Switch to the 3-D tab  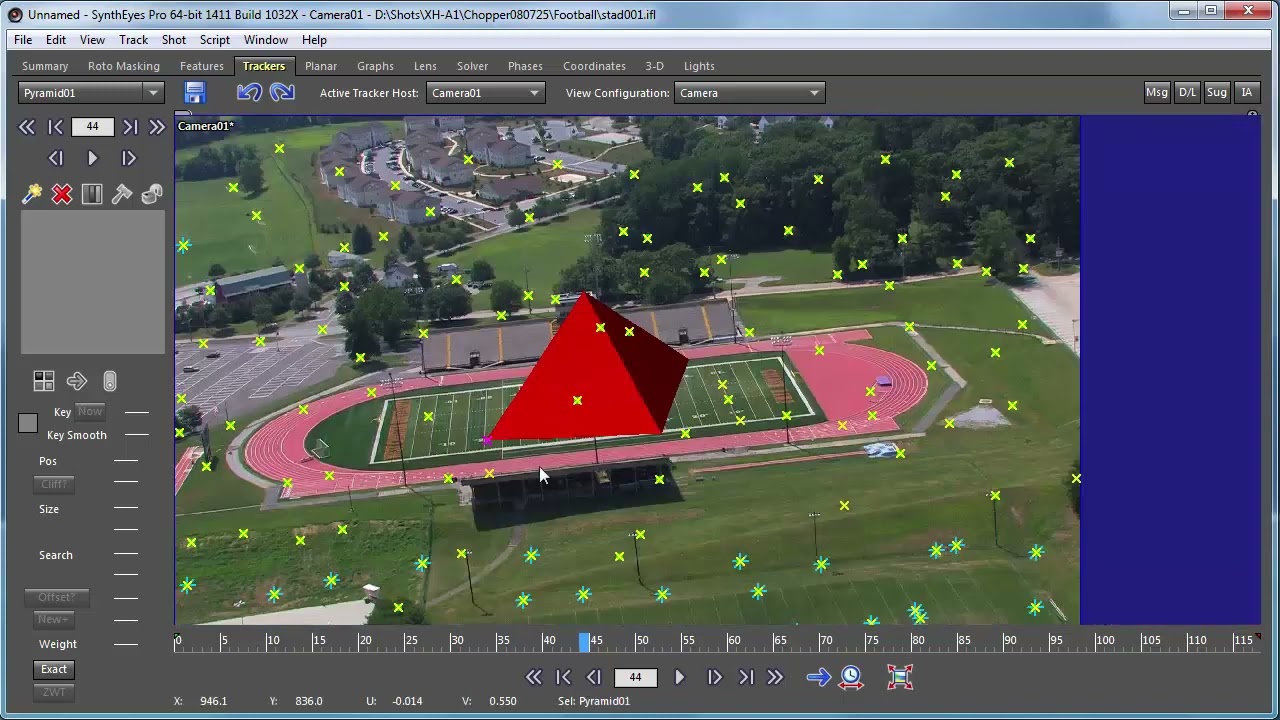point(654,66)
